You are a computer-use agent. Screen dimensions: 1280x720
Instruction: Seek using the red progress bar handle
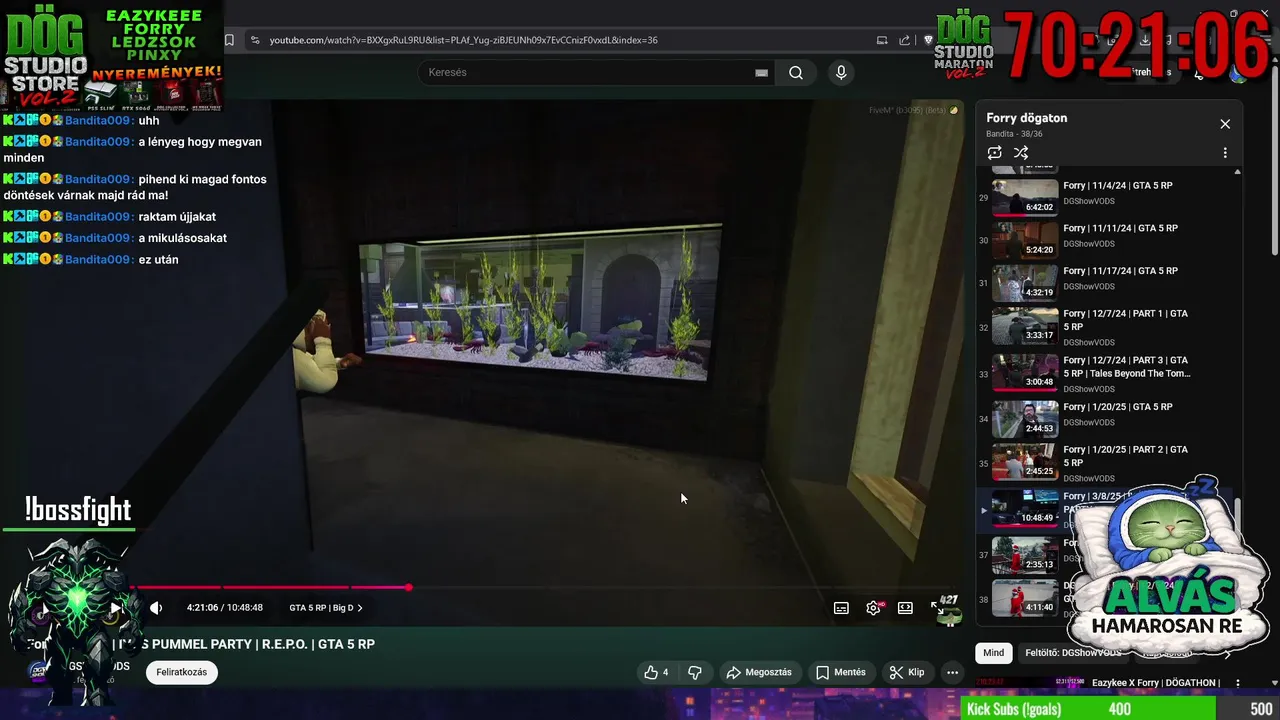(408, 587)
